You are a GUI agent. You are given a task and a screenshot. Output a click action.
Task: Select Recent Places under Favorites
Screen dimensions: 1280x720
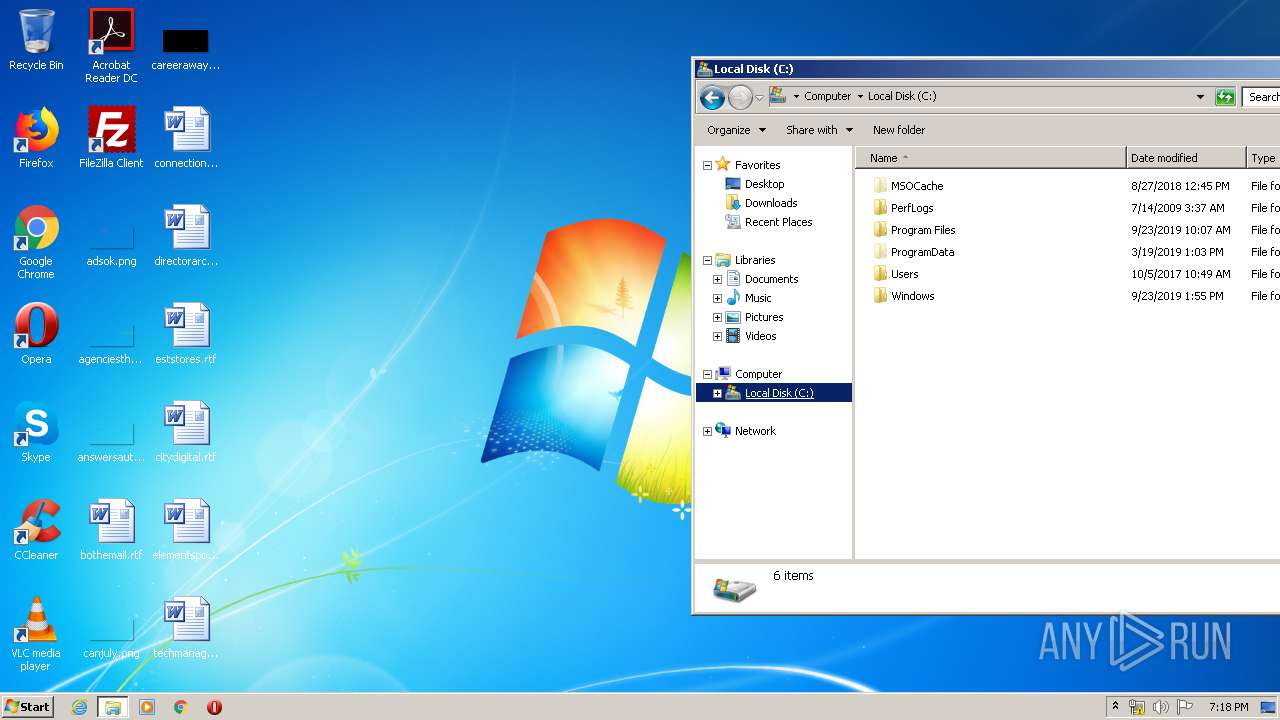pos(778,222)
